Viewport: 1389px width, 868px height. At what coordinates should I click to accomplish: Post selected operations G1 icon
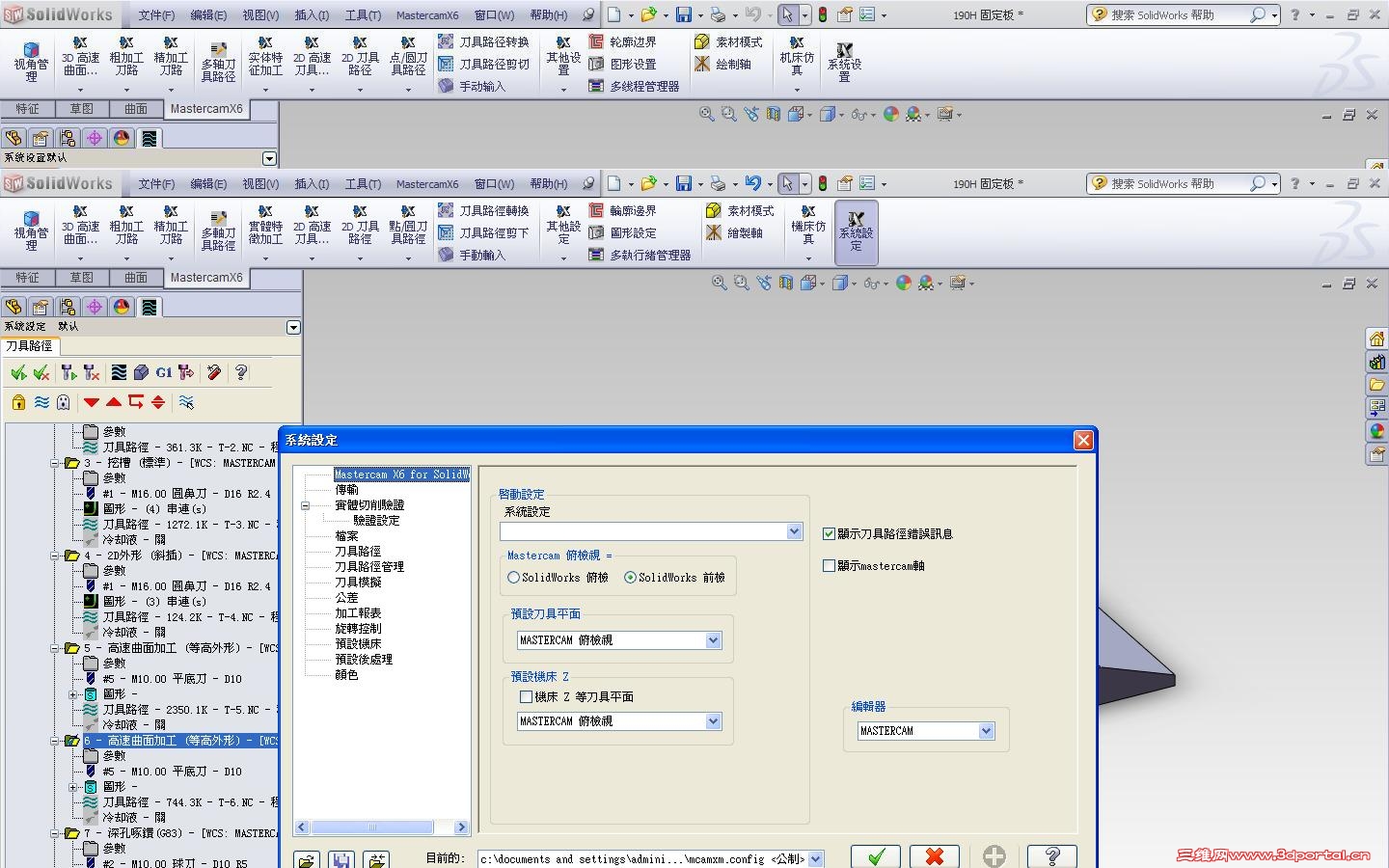163,373
